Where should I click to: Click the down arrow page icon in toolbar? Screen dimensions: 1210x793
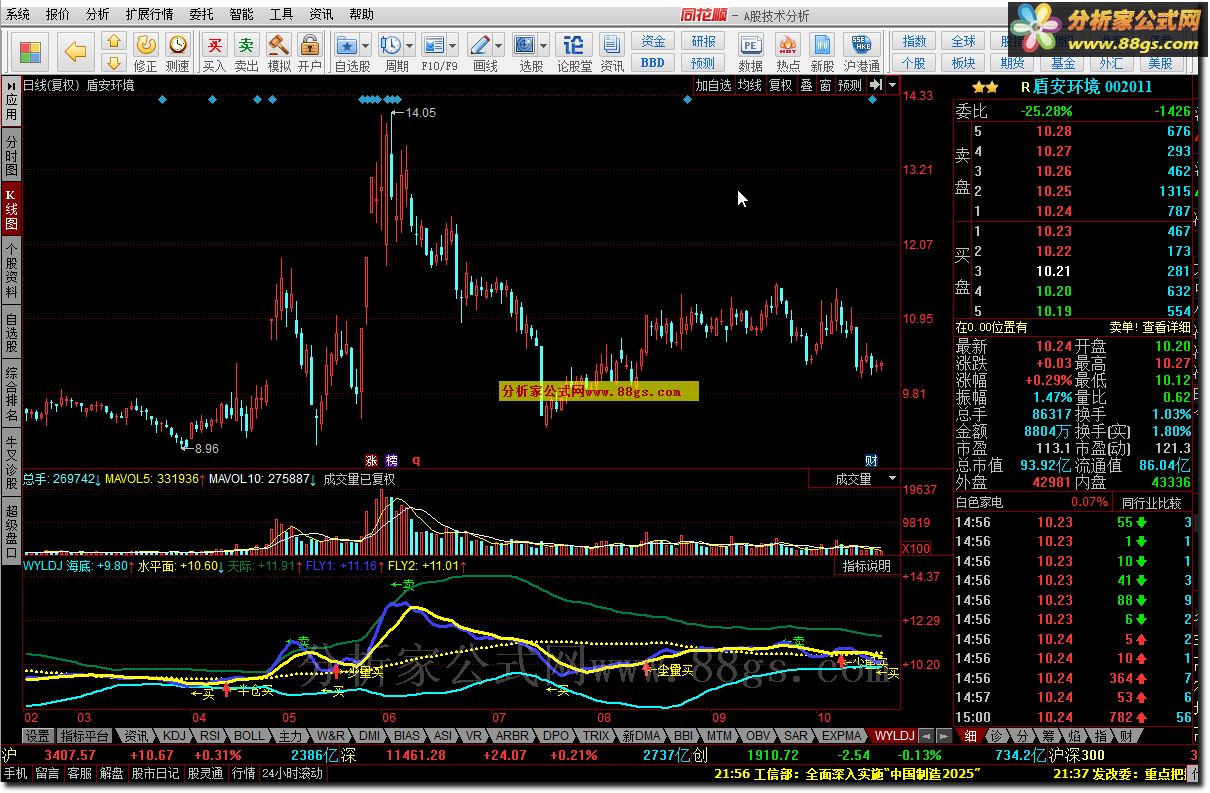click(114, 62)
